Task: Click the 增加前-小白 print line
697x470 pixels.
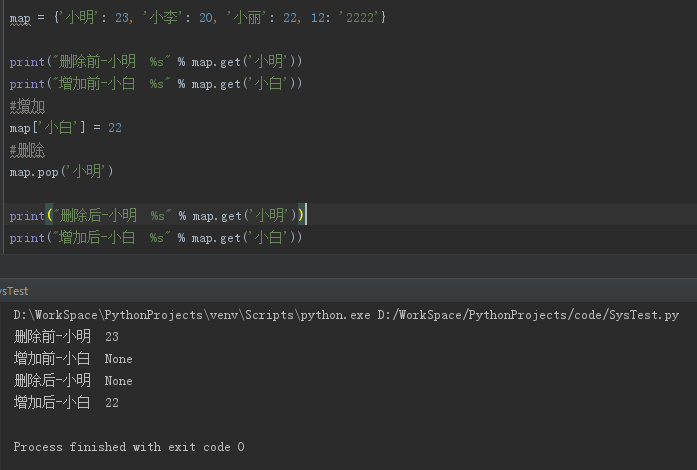Action: 156,84
